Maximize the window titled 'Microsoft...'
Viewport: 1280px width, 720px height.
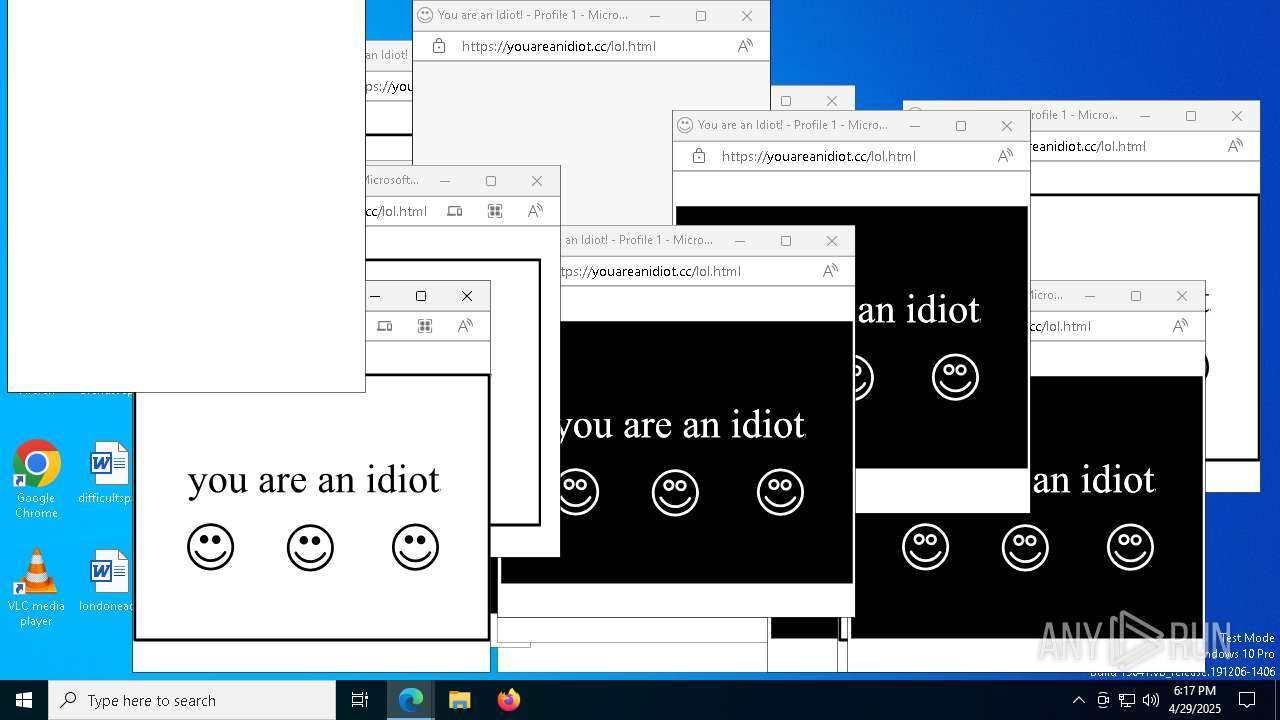pos(491,181)
